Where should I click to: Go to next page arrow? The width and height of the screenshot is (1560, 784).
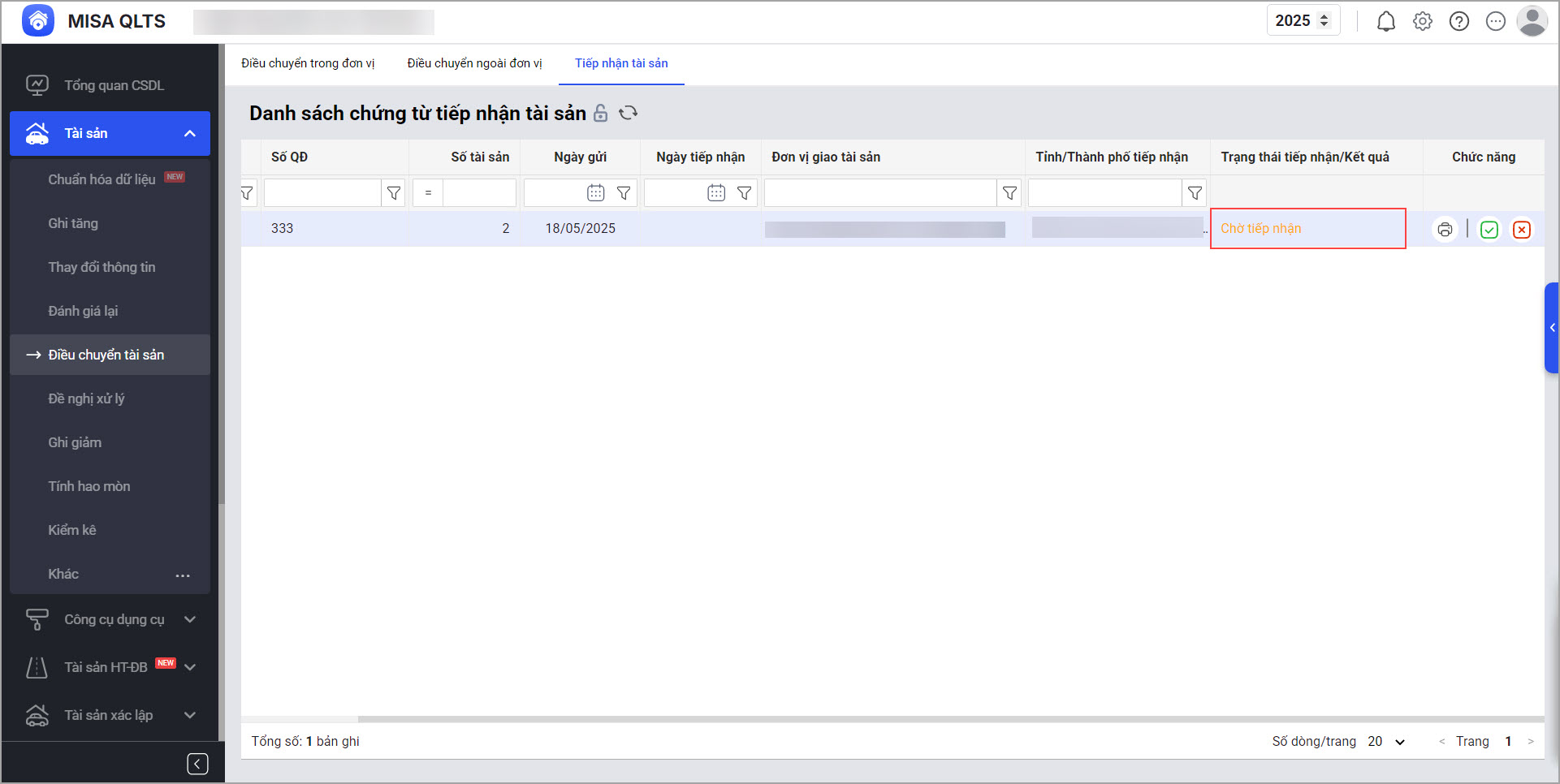[1531, 742]
